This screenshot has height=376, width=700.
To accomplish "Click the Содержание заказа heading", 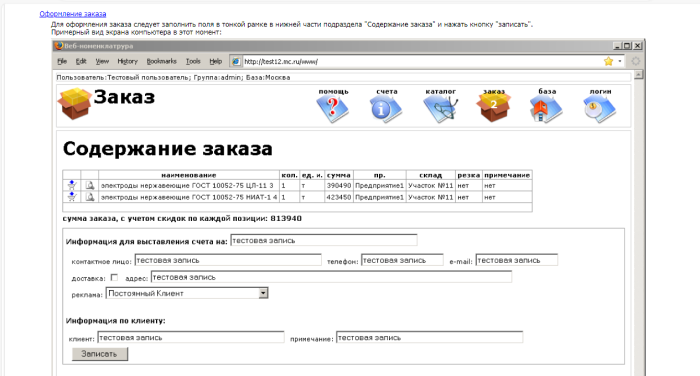I will 167,149.
